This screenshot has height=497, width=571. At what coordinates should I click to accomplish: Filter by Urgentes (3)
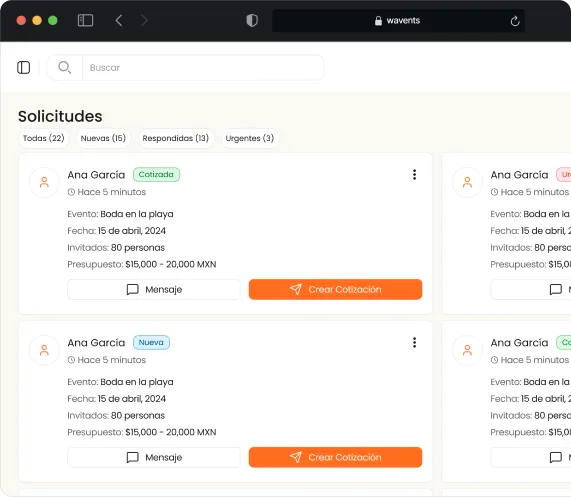pyautogui.click(x=250, y=138)
